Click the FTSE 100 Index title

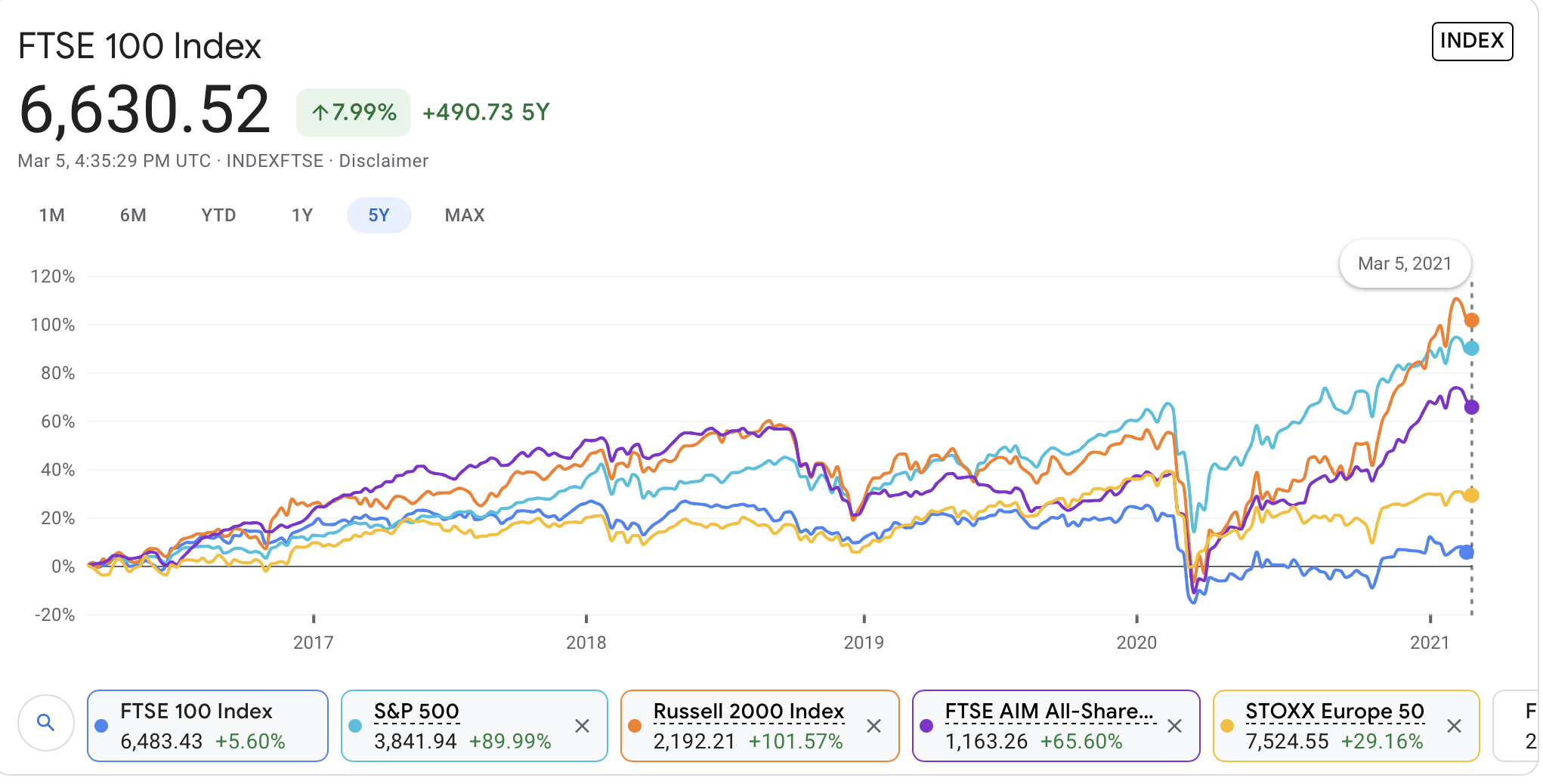(140, 46)
